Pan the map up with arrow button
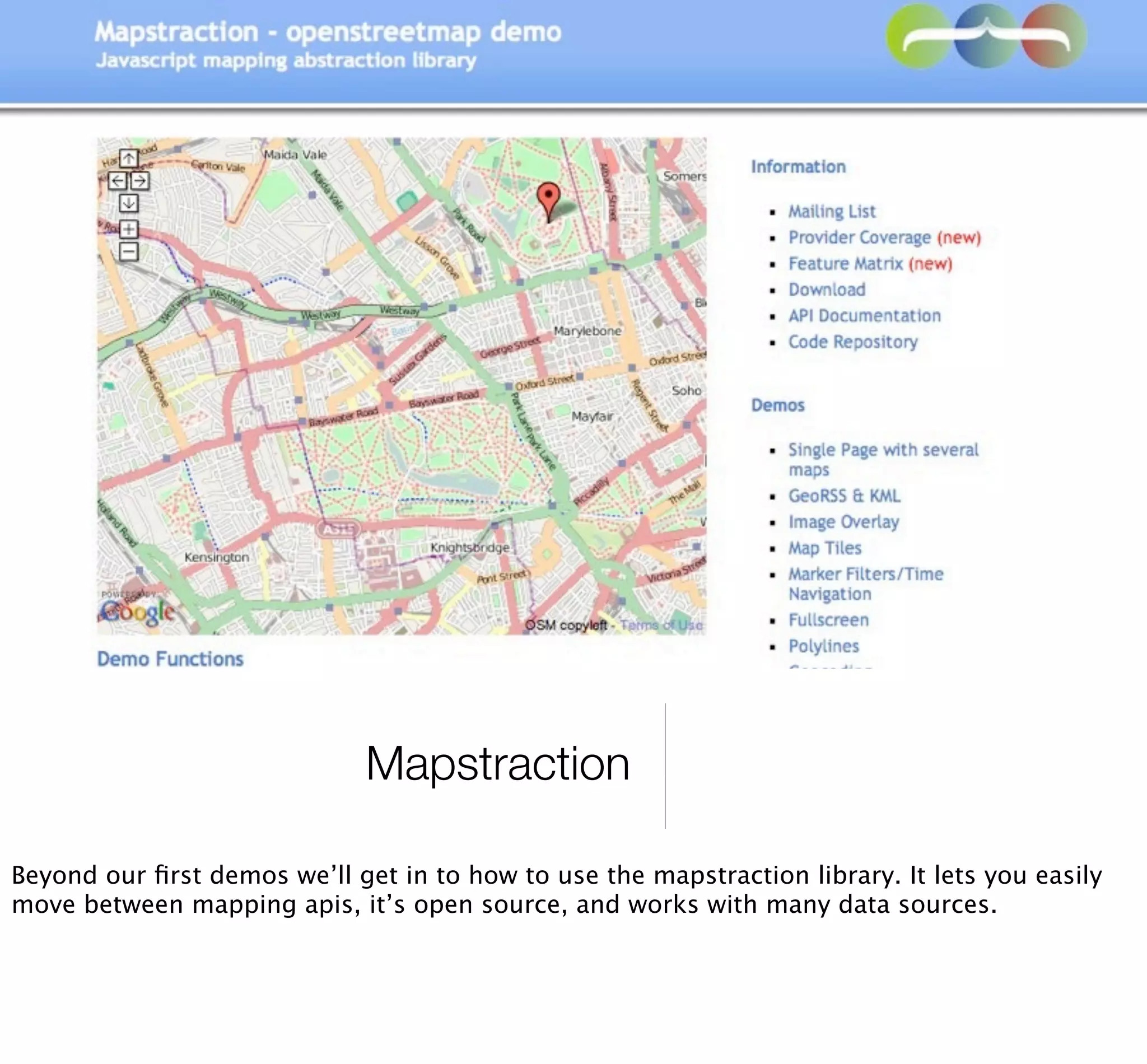This screenshot has height=1064, width=1147. pyautogui.click(x=128, y=158)
